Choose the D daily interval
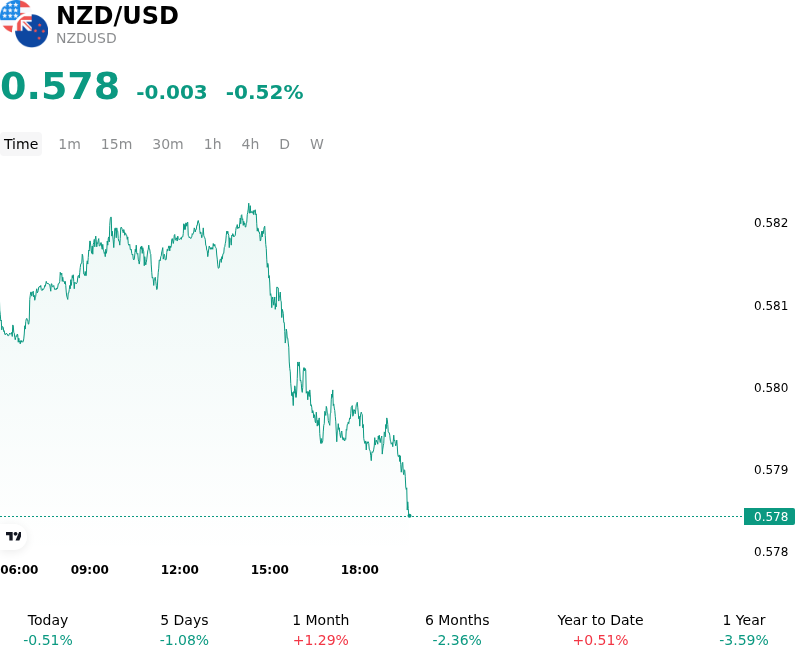The height and width of the screenshot is (660, 800). 285,144
